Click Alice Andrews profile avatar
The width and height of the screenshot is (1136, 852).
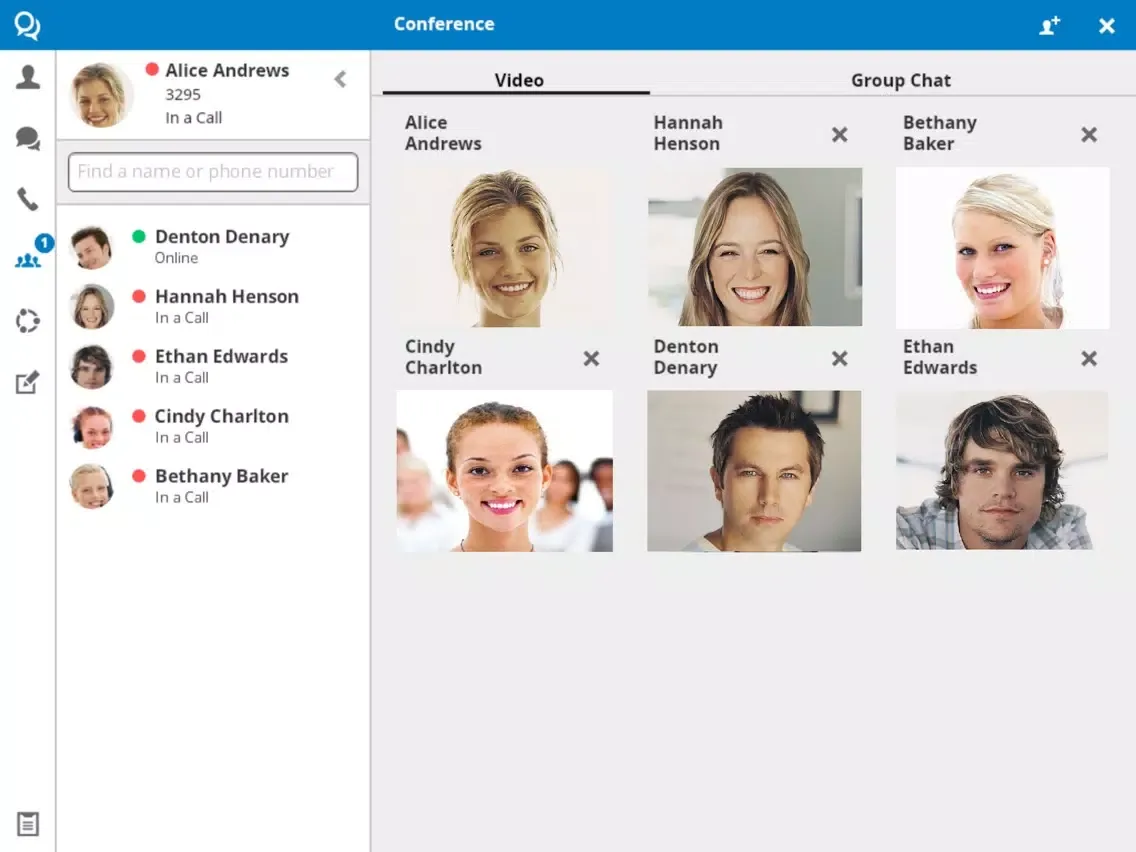101,95
